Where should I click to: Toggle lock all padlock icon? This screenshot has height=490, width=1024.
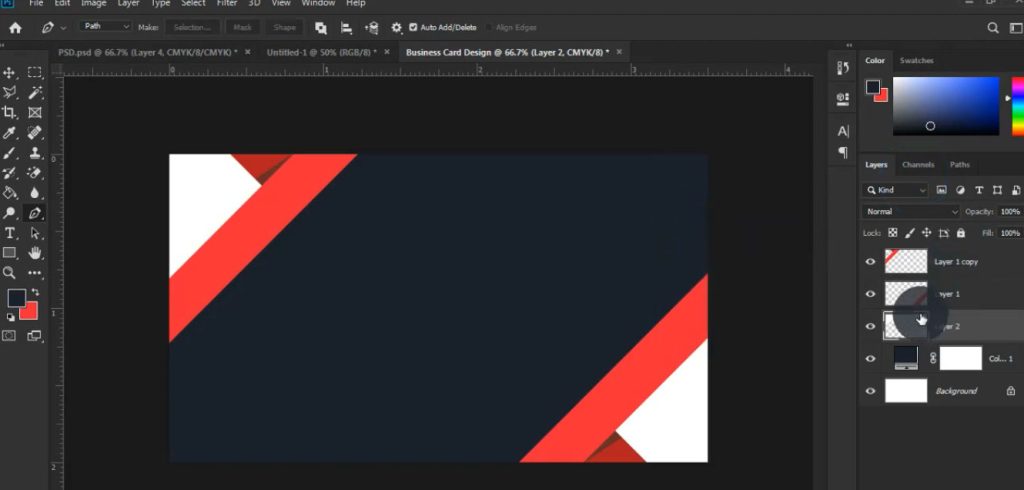coord(961,233)
